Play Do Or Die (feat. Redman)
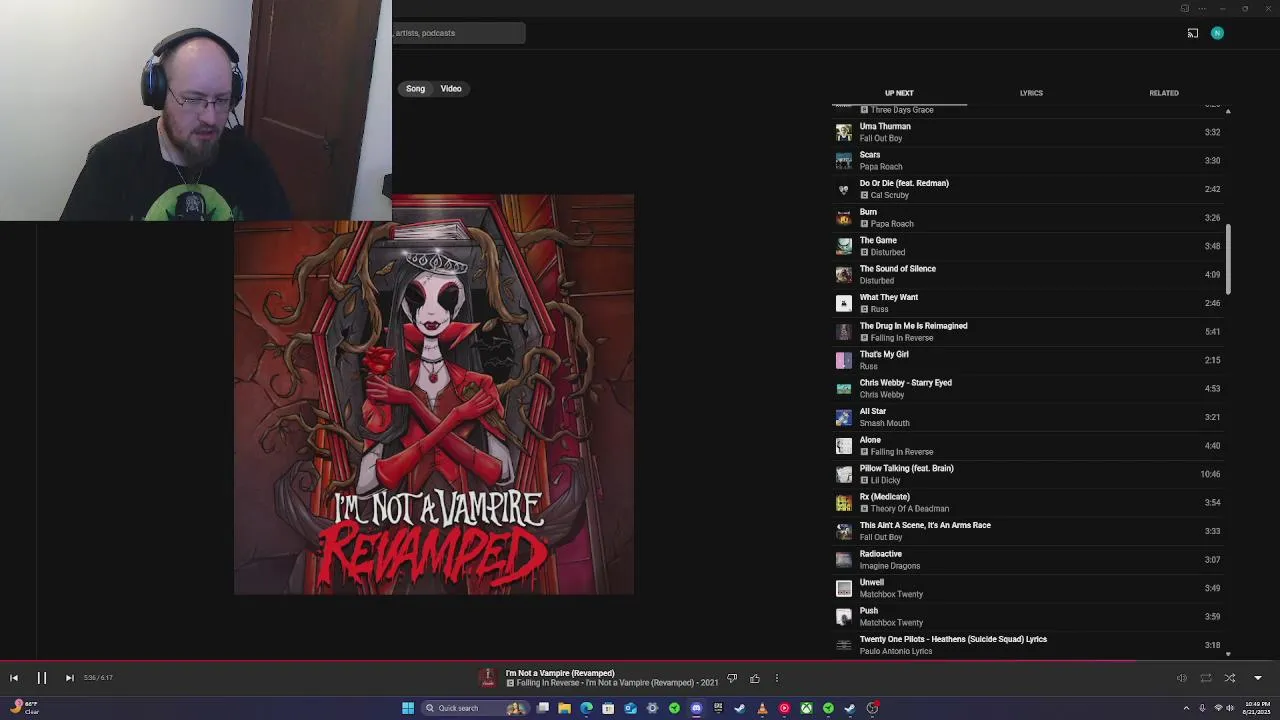 [x=1028, y=189]
